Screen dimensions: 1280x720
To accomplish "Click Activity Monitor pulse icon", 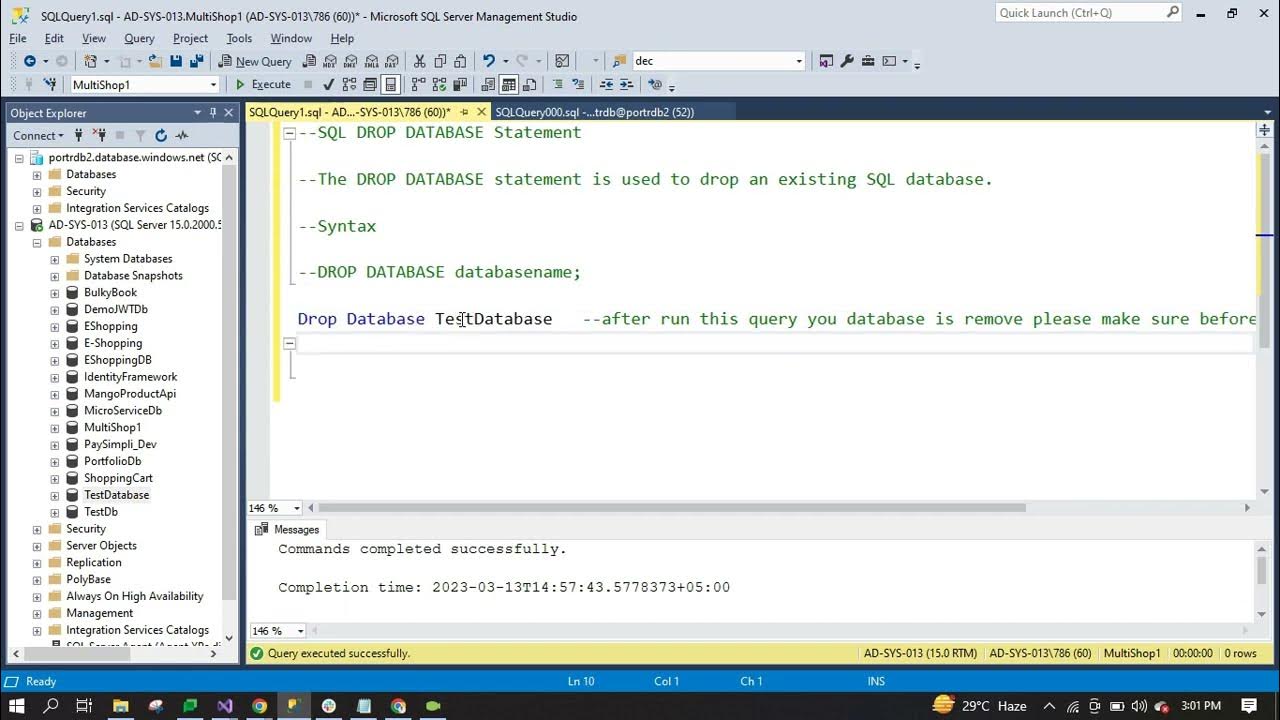I will [x=182, y=135].
